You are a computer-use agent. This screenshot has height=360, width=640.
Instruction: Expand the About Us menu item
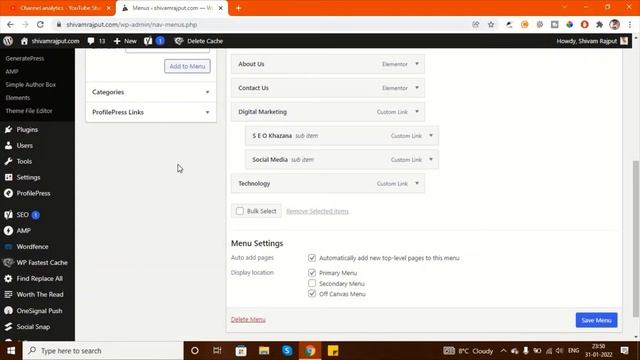[x=417, y=64]
